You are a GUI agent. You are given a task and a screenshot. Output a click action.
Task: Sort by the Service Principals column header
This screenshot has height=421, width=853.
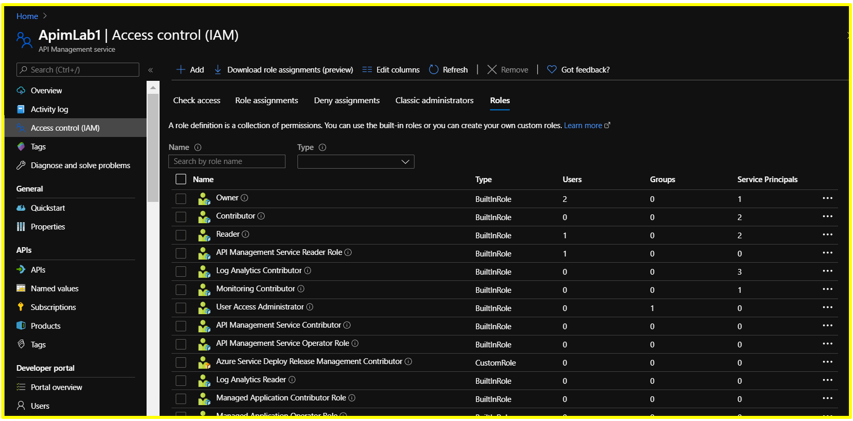(x=768, y=179)
